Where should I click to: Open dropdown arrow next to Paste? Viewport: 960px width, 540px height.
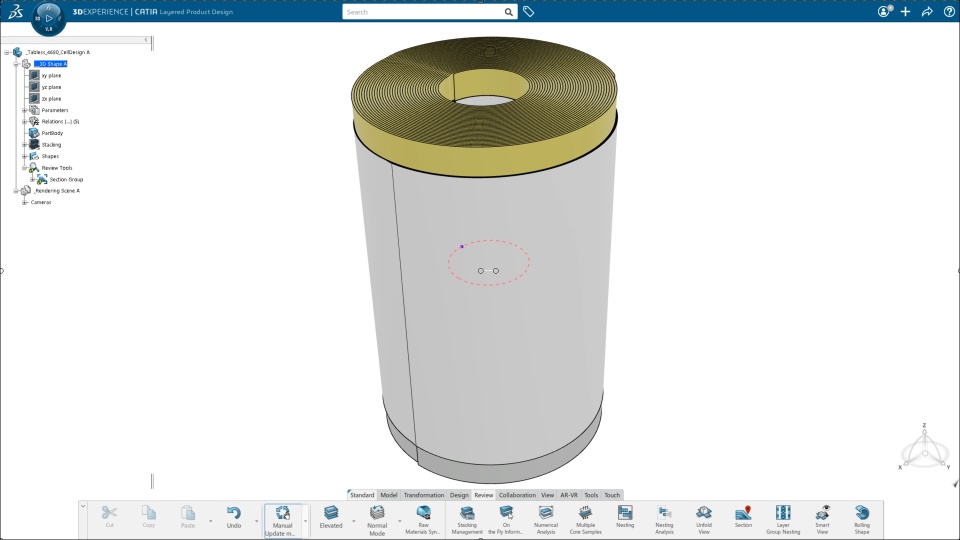click(211, 521)
